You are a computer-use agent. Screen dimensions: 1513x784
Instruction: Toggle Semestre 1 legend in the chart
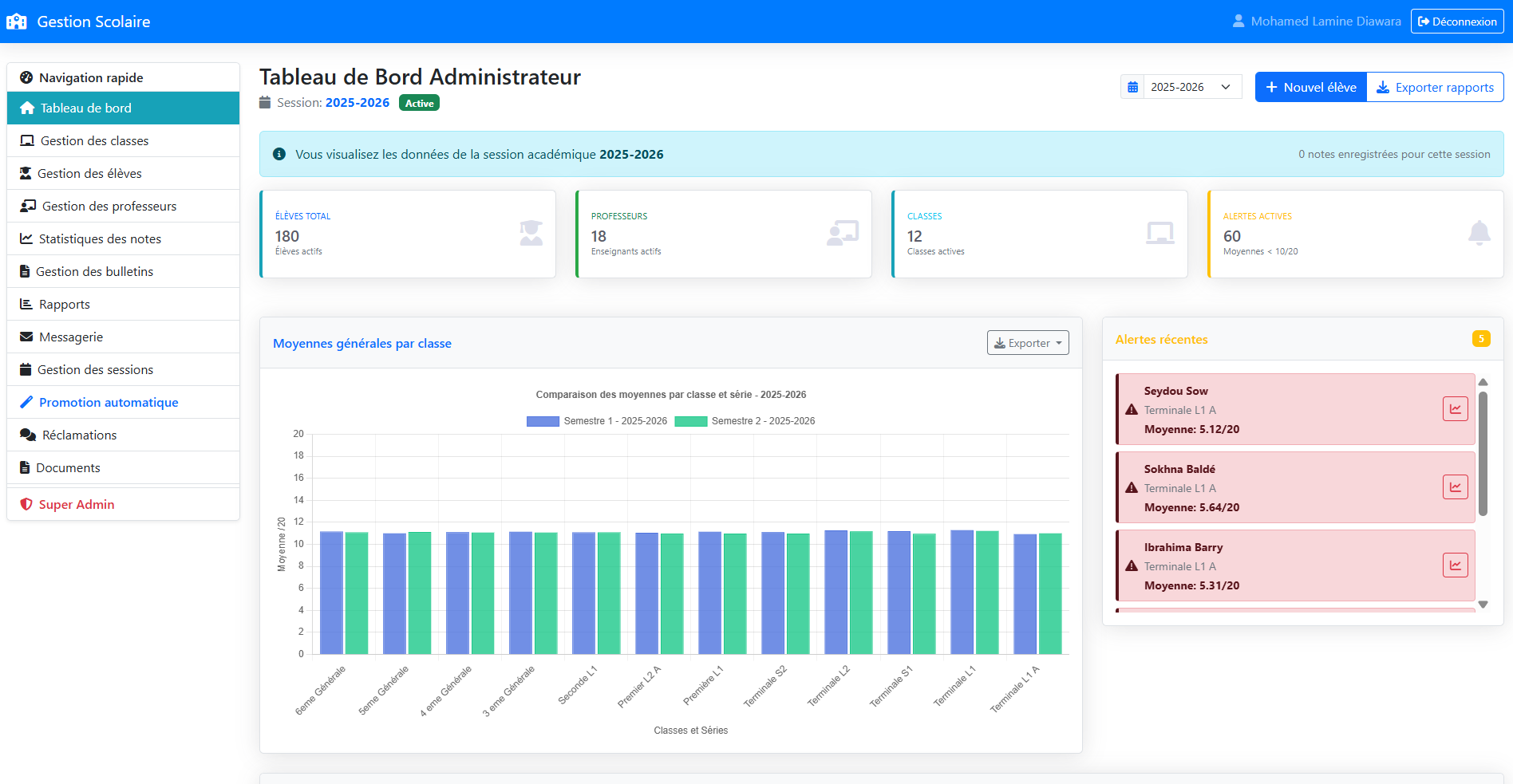[x=597, y=421]
